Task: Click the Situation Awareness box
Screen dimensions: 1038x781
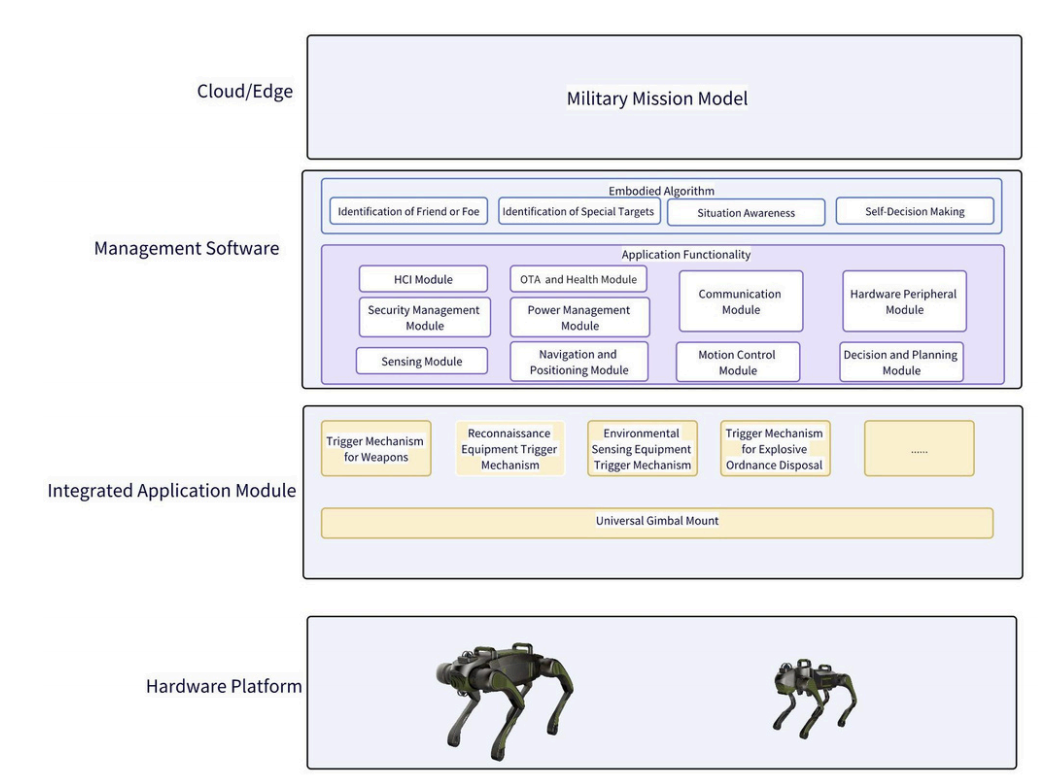Action: pos(746,213)
